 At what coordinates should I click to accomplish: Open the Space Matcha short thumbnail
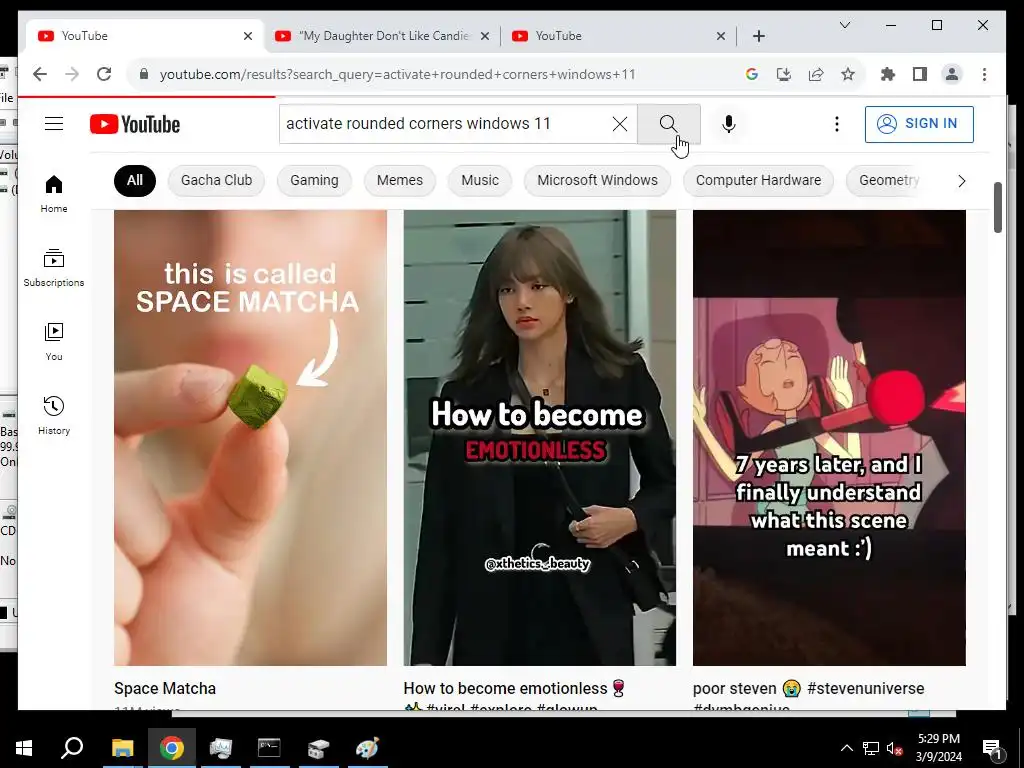click(250, 438)
